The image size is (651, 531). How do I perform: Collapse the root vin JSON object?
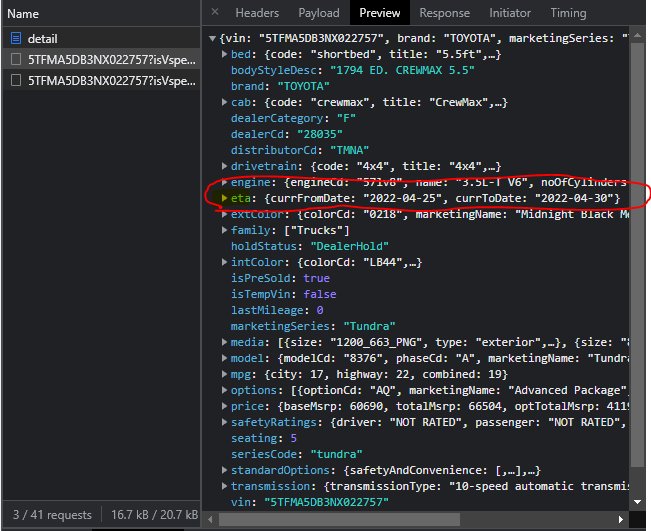[x=212, y=39]
